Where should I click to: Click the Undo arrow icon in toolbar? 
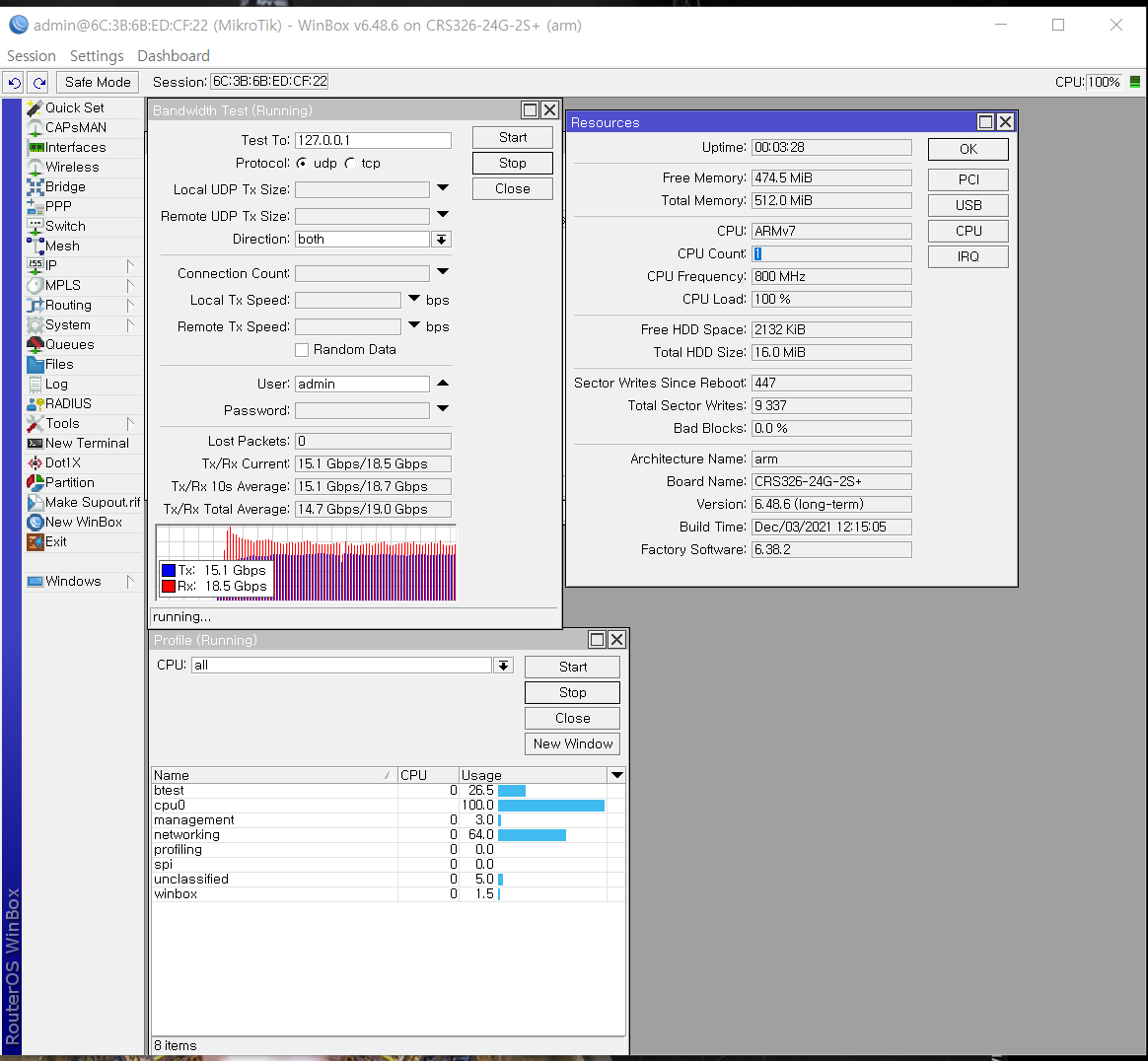15,83
